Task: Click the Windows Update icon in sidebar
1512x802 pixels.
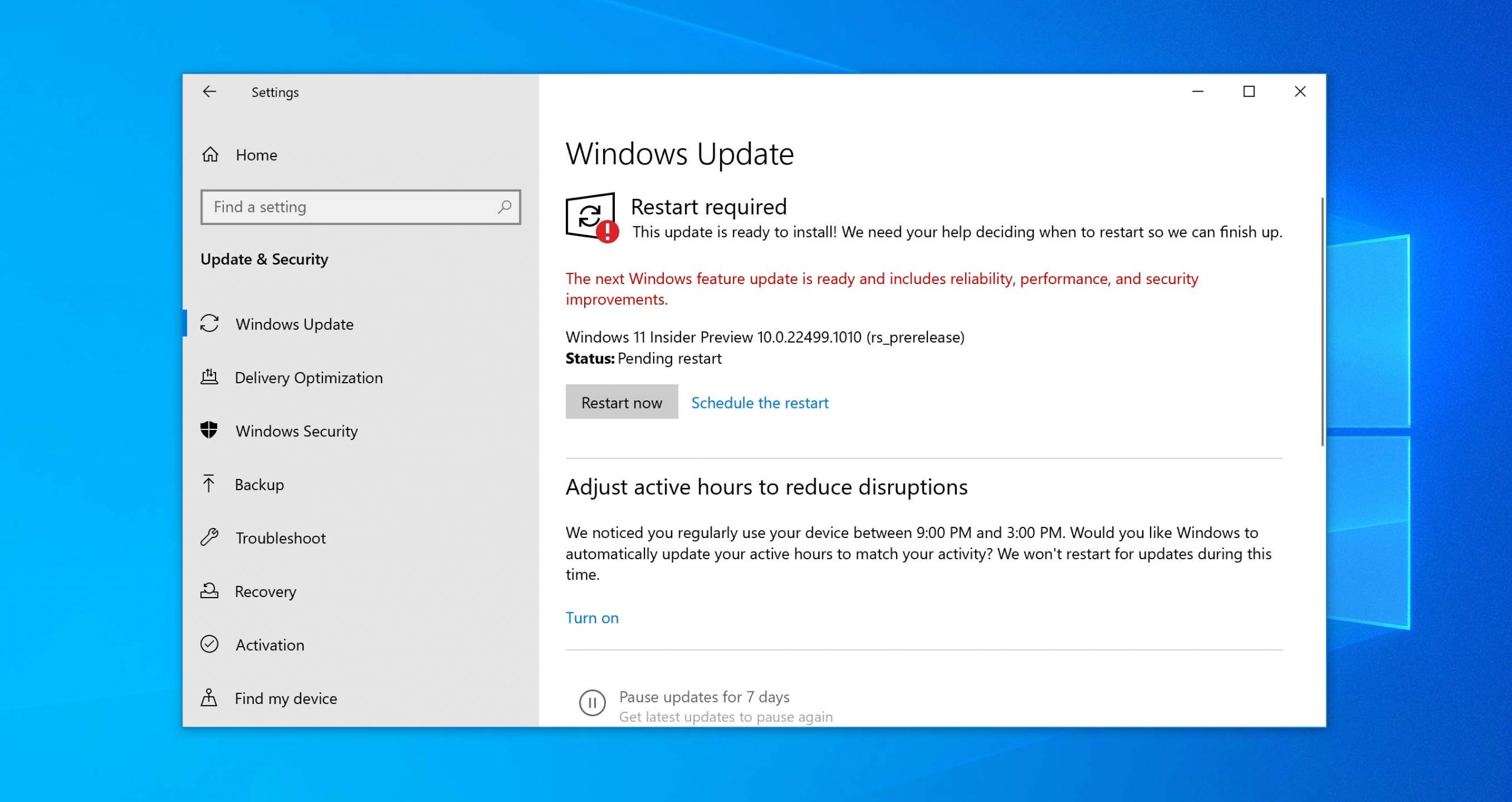Action: click(210, 324)
